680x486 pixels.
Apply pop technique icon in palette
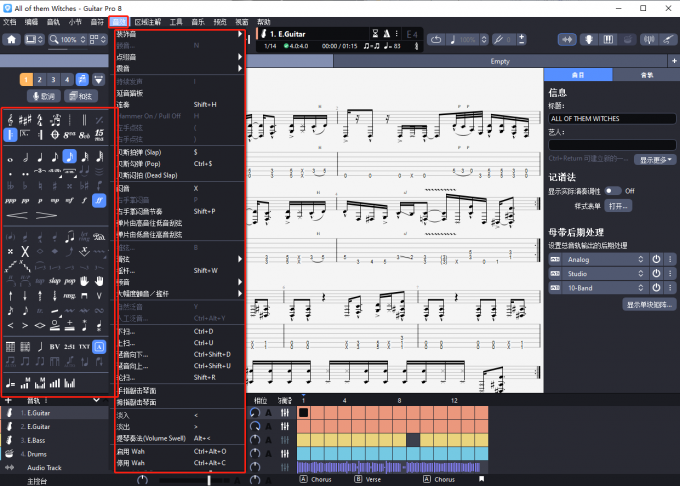69,281
